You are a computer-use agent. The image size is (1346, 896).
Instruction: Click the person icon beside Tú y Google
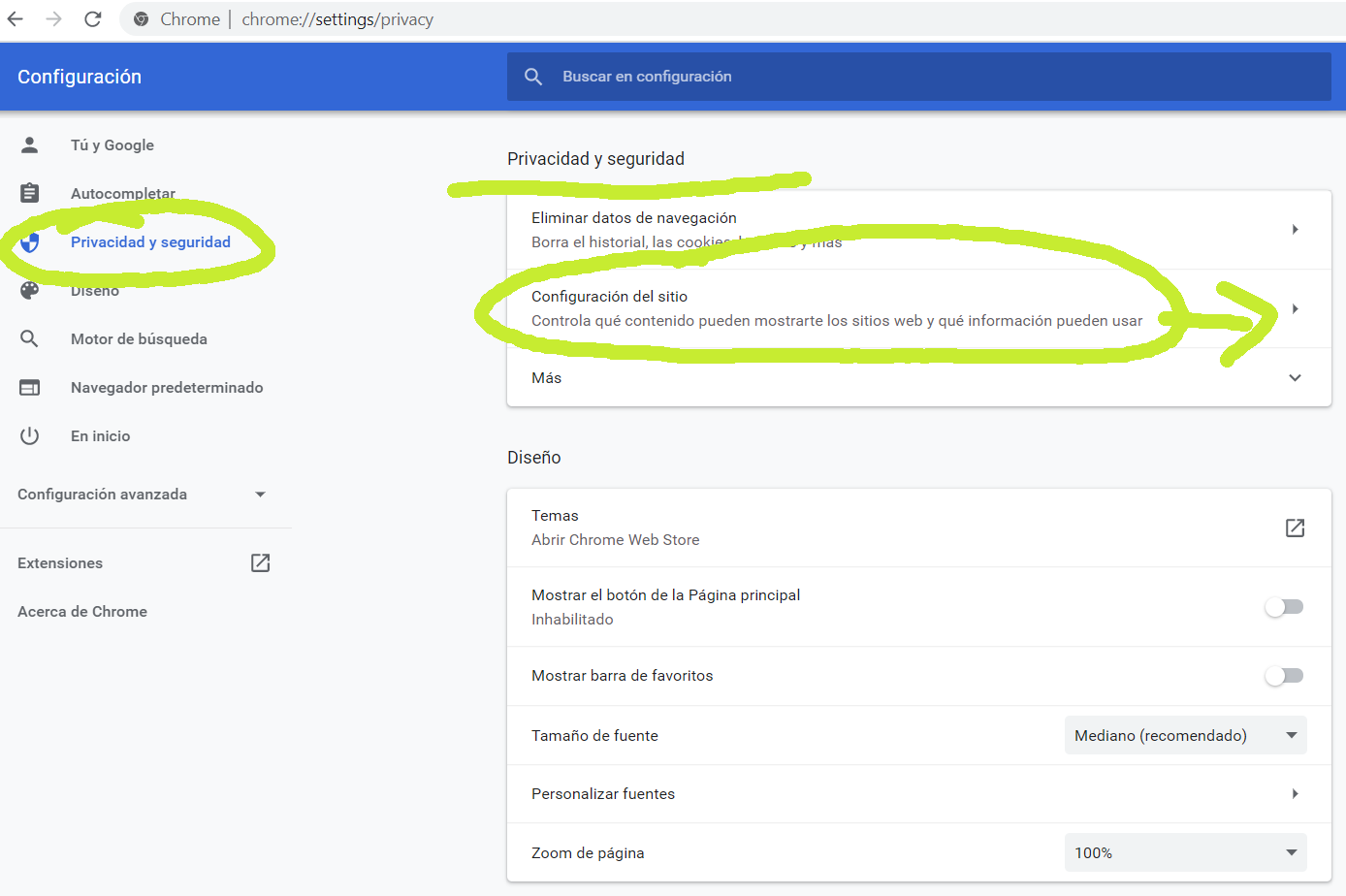pyautogui.click(x=30, y=145)
